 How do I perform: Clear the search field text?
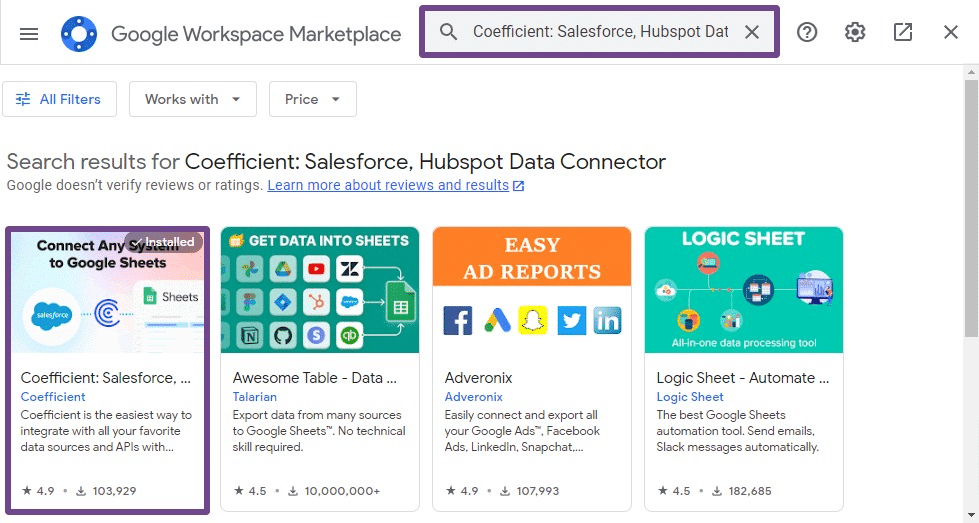pos(752,32)
